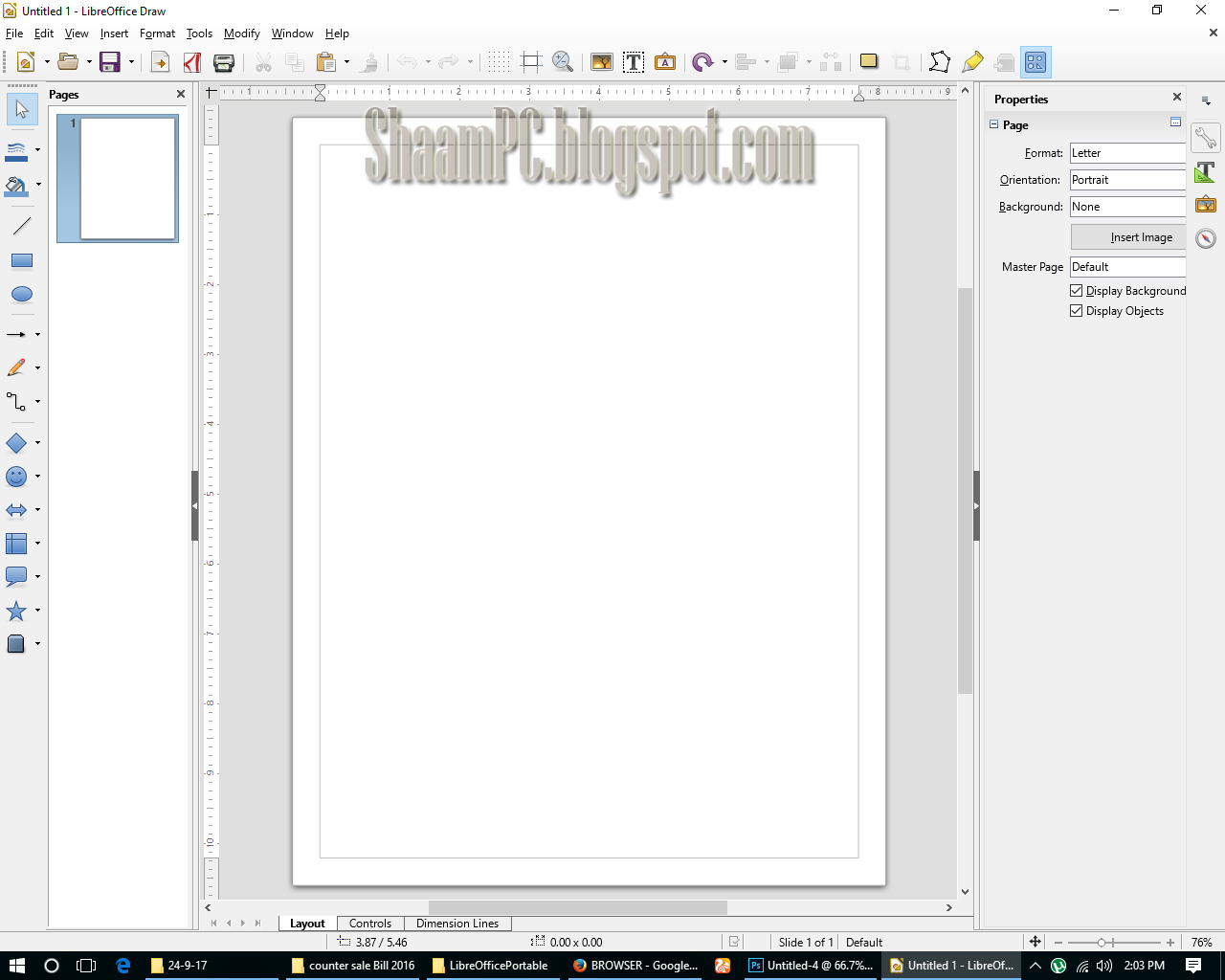Collapse the Page section expander
Image resolution: width=1225 pixels, height=980 pixels.
click(x=994, y=125)
